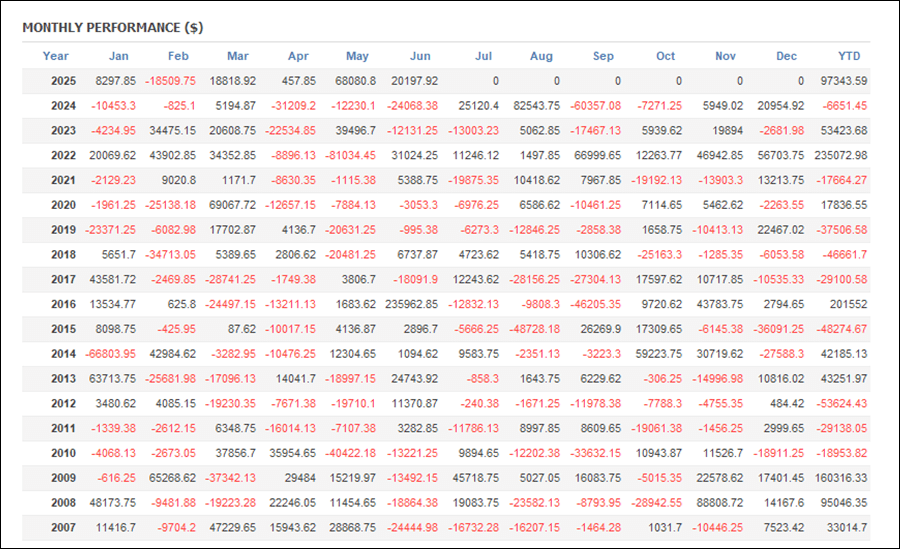Click the Jan column header
The width and height of the screenshot is (900, 549).
coord(119,56)
